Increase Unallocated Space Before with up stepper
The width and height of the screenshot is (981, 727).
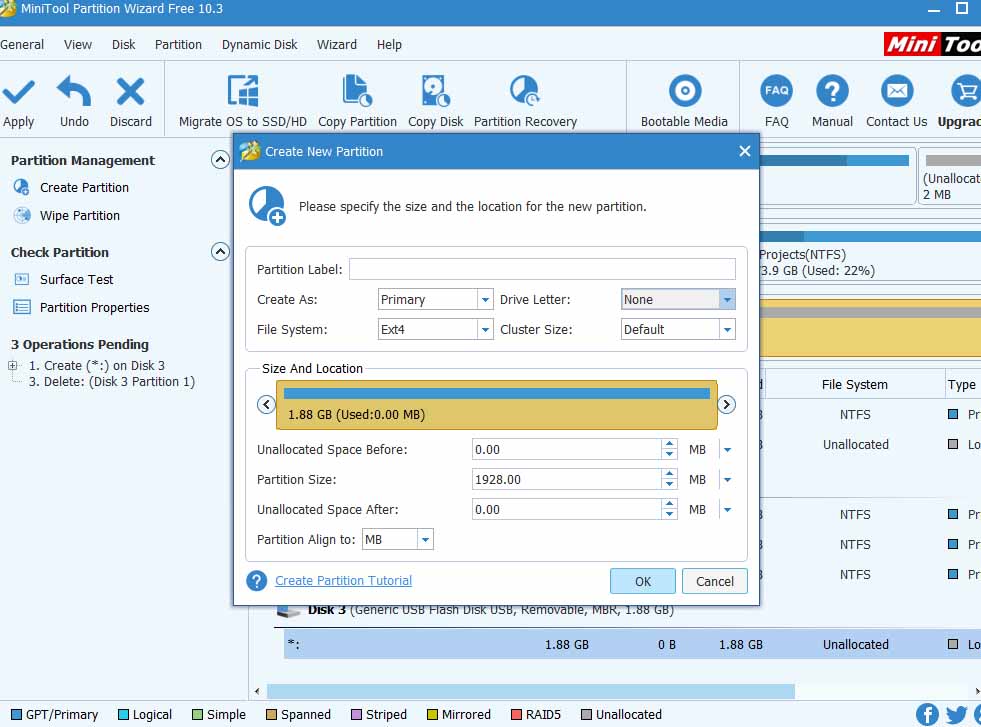pos(669,444)
